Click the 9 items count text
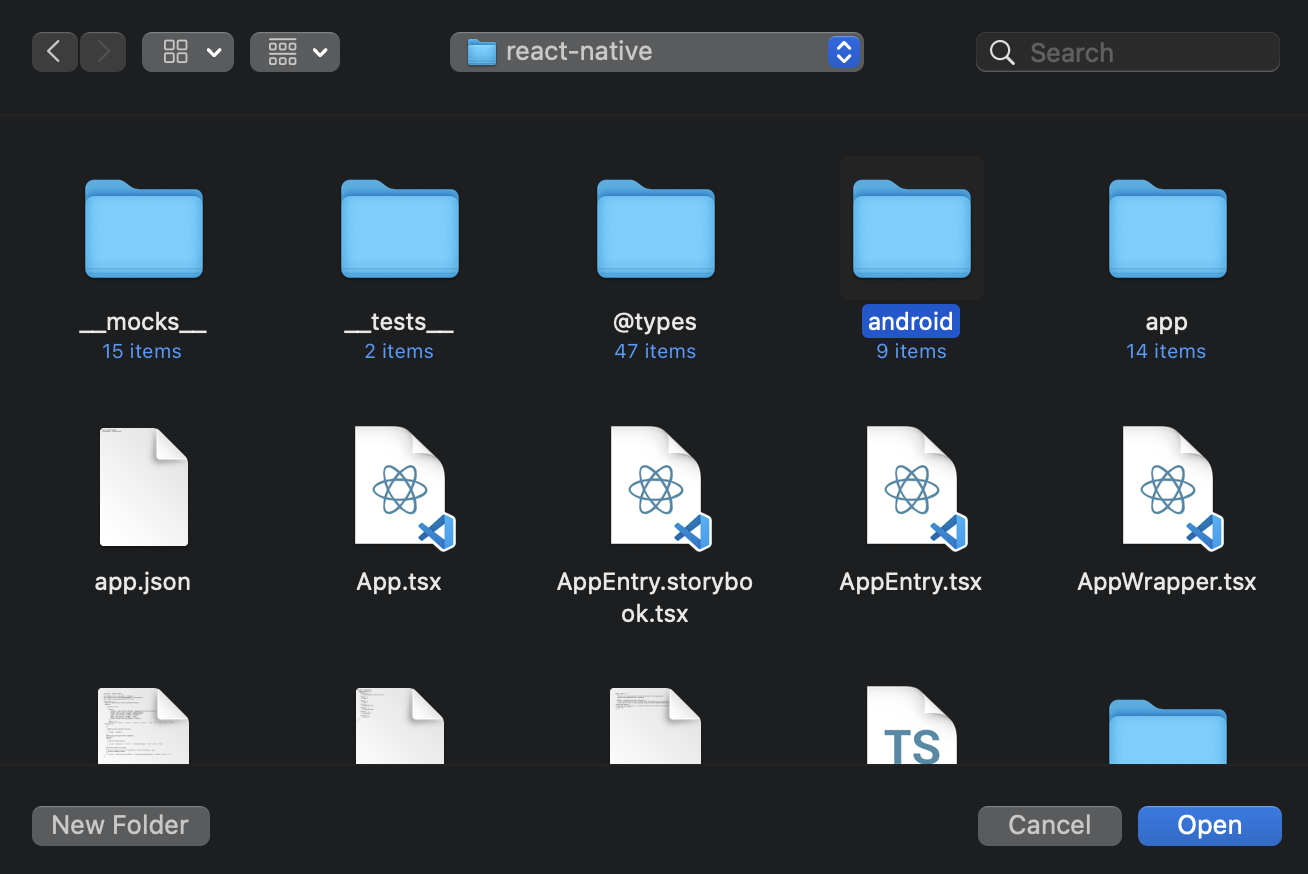1308x874 pixels. pos(911,351)
